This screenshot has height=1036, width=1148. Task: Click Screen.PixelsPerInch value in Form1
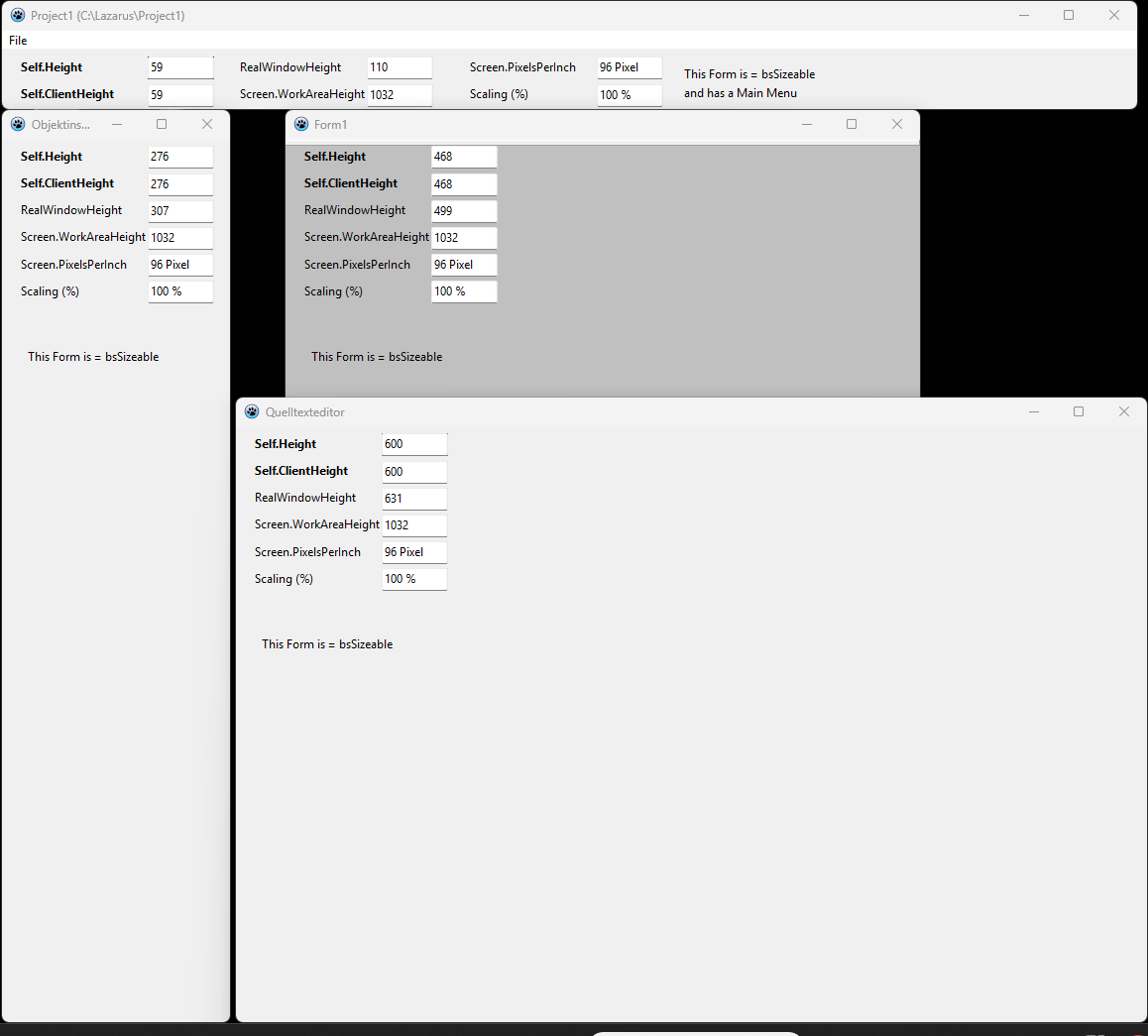(x=463, y=264)
